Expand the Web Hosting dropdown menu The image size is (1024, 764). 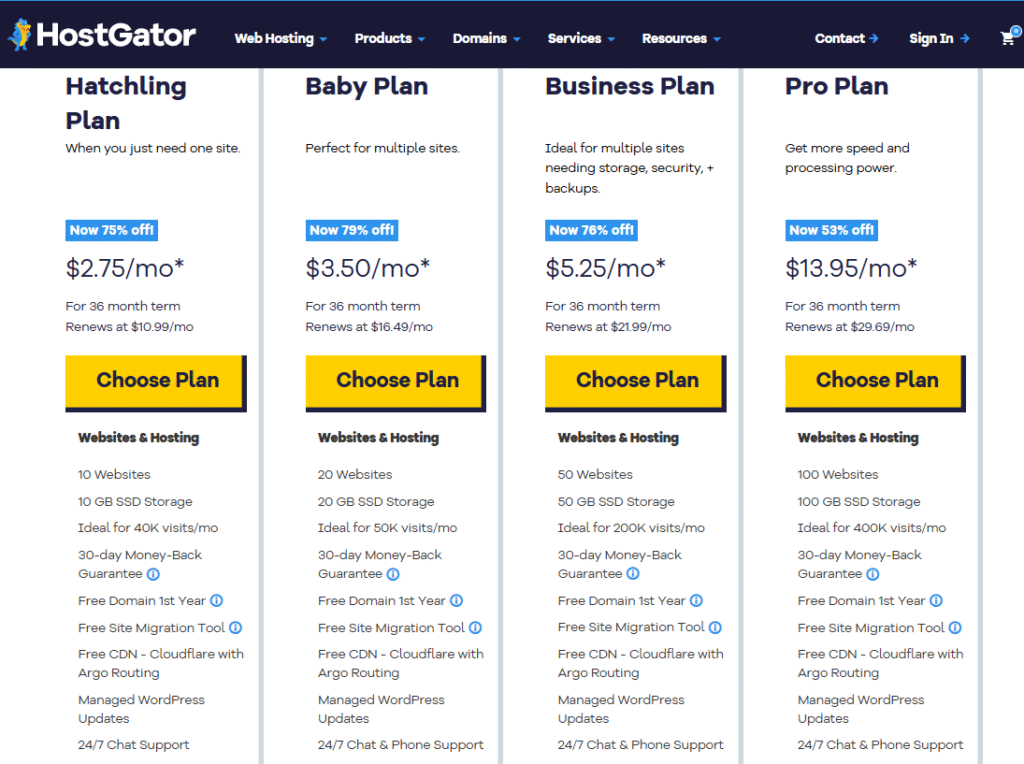(x=280, y=39)
